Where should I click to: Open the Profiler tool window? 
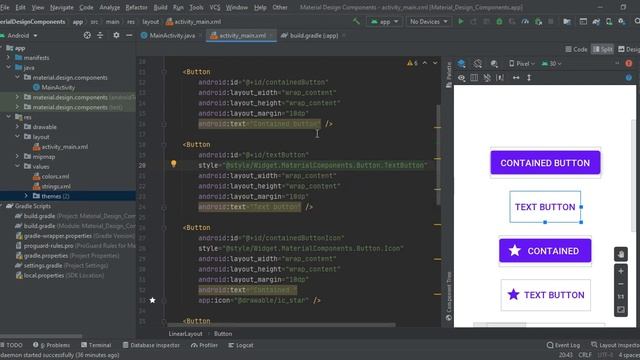tap(204, 345)
